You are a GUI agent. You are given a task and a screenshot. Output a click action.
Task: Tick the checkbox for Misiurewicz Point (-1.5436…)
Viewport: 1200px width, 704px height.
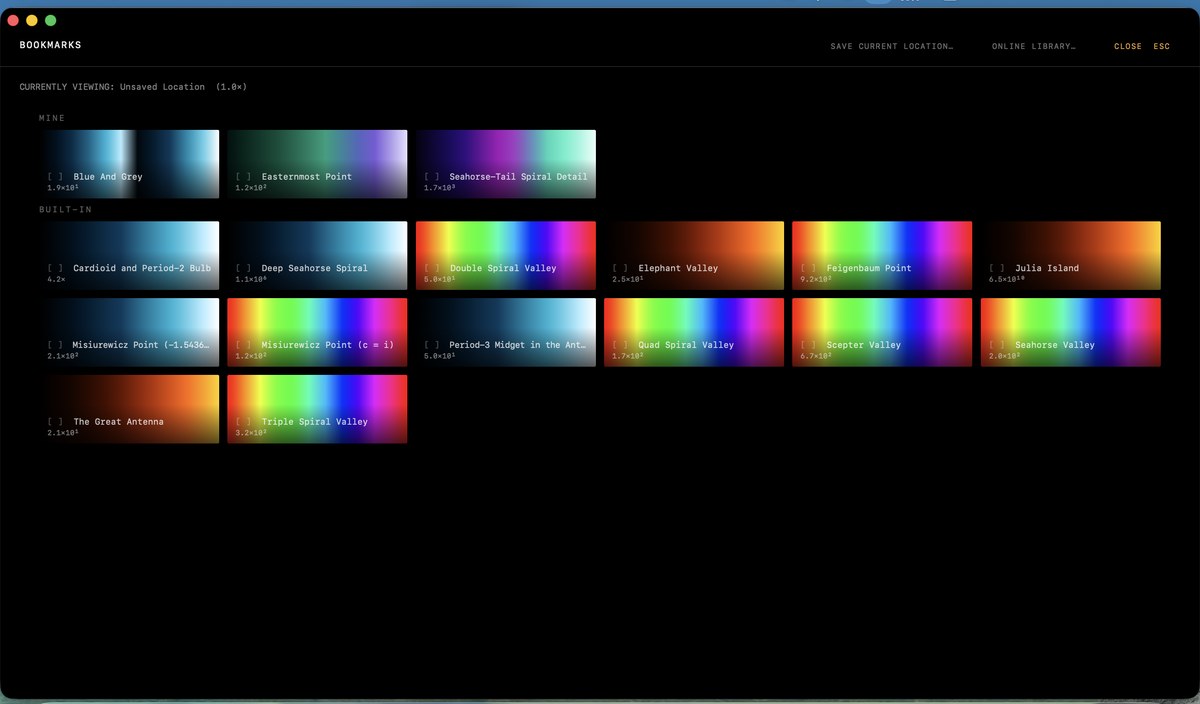pos(55,345)
